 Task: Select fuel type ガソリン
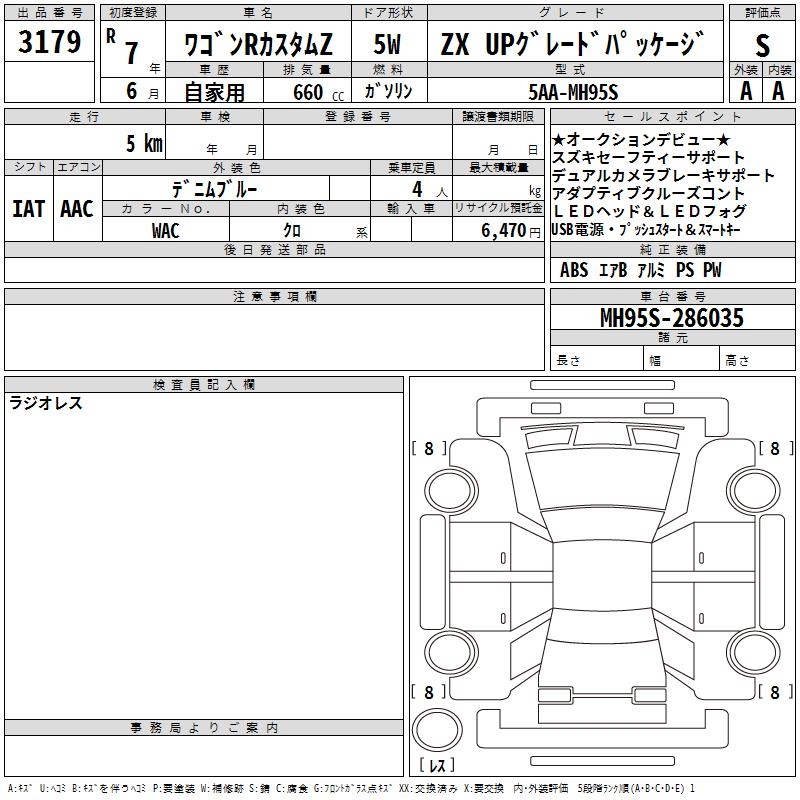[388, 91]
